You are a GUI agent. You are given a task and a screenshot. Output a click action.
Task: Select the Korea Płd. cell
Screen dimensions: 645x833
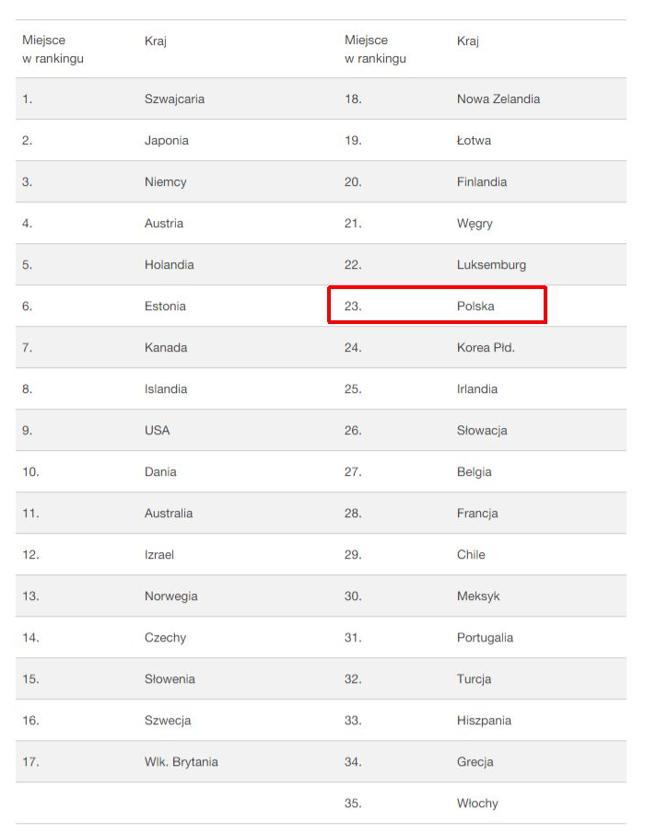pos(486,347)
